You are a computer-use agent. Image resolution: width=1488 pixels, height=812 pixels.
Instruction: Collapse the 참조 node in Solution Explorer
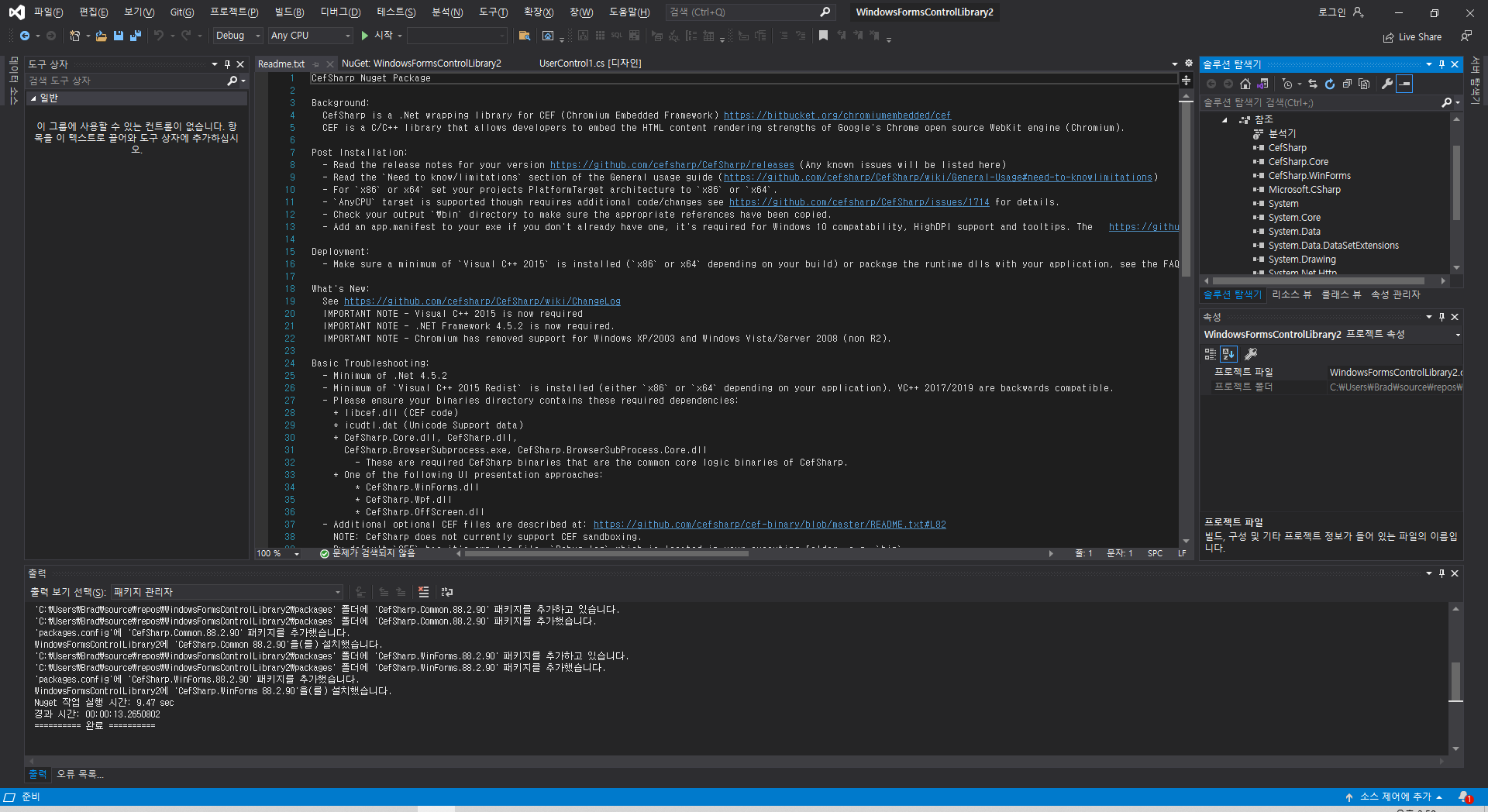point(1224,120)
